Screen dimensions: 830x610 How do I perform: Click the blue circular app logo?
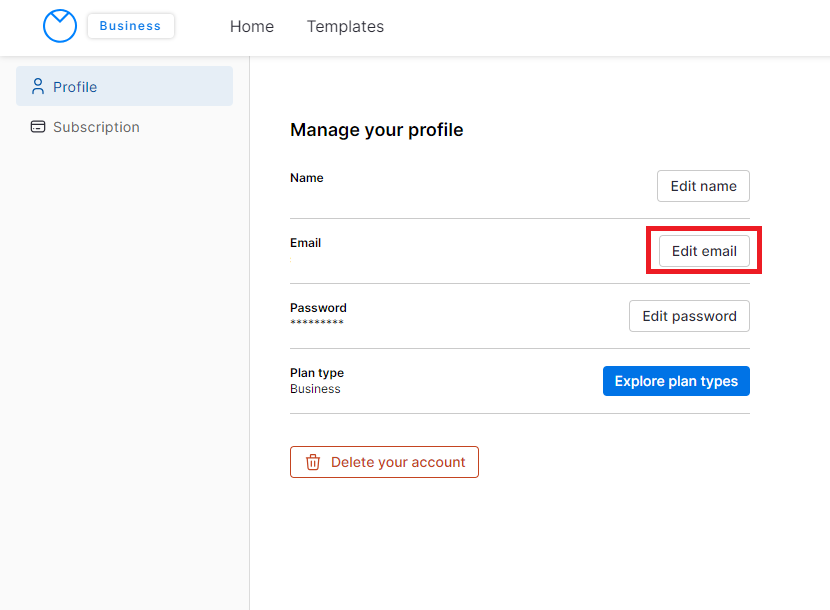tap(60, 26)
